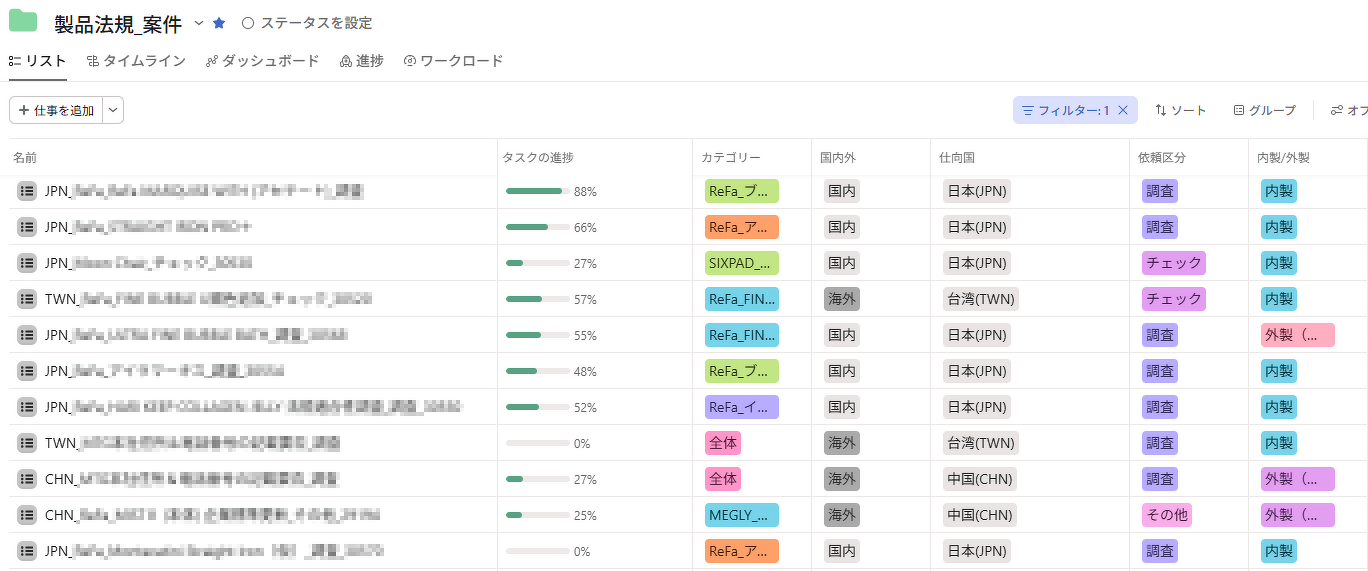Click the タスクの進捗 column header
This screenshot has height=571, width=1368.
[x=538, y=157]
